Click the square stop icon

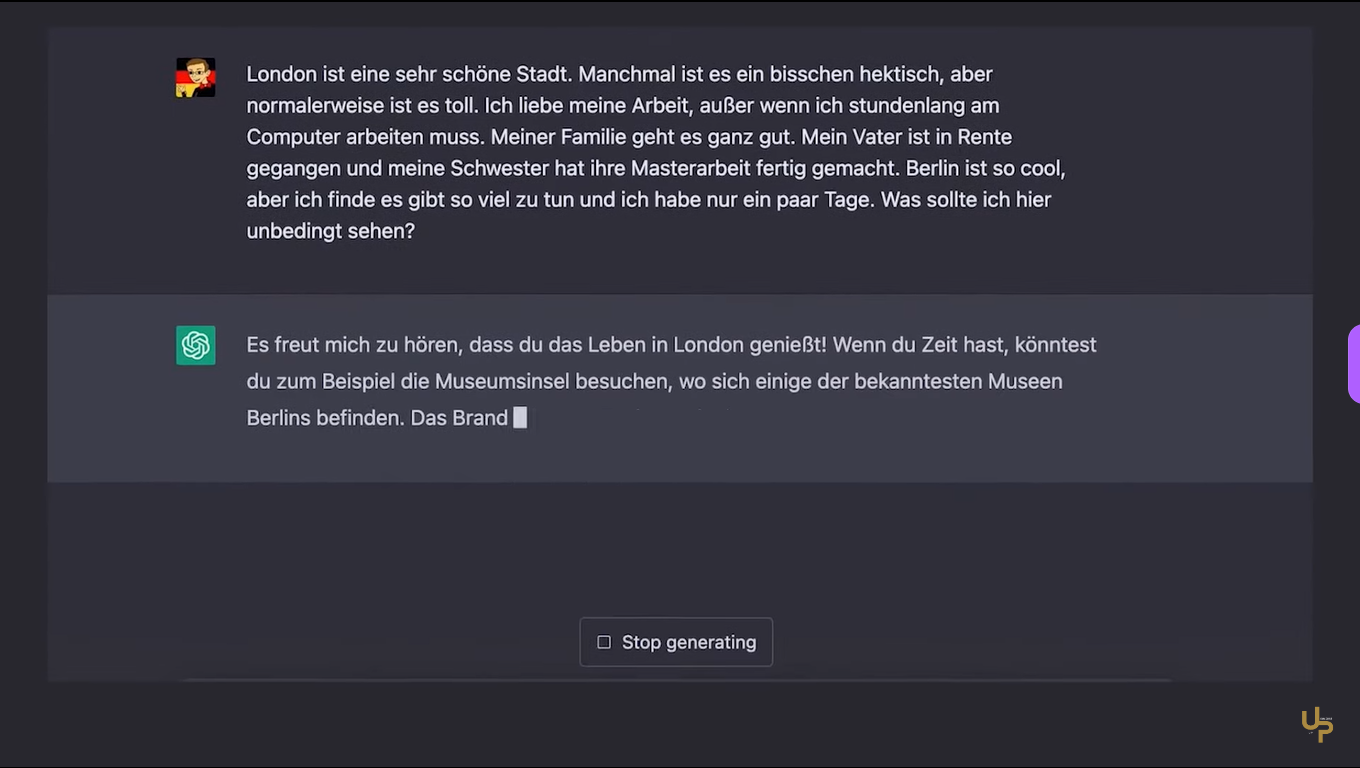tap(604, 642)
